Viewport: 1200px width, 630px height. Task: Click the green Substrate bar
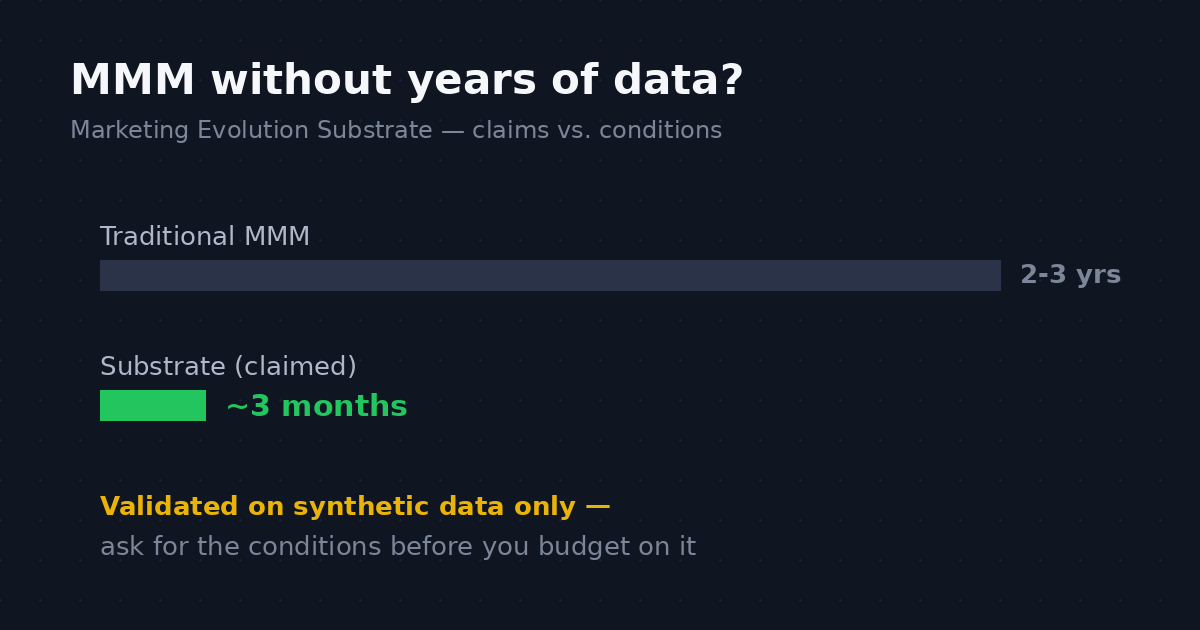click(x=153, y=405)
